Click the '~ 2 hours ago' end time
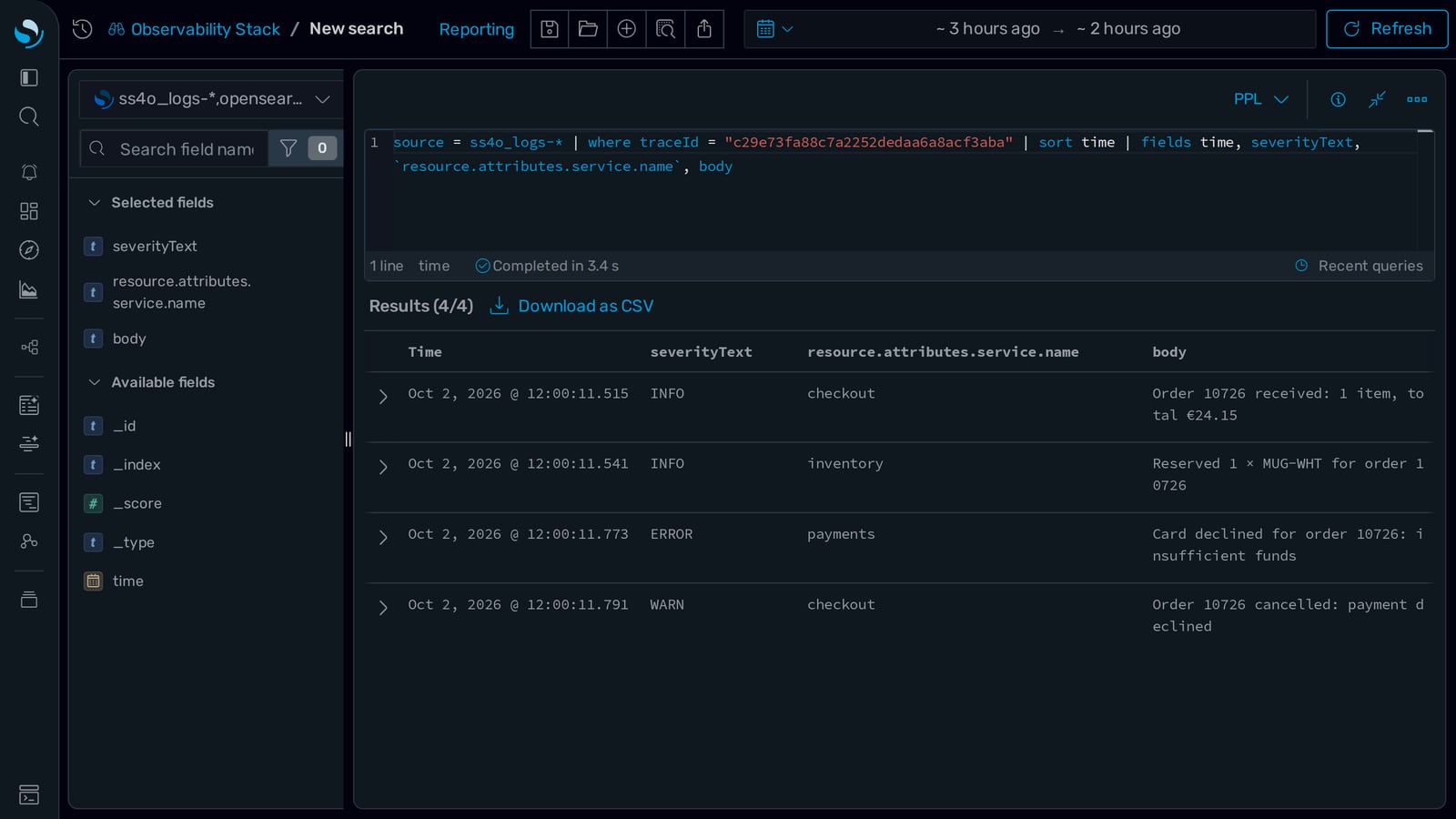This screenshot has width=1456, height=819. 1128,29
